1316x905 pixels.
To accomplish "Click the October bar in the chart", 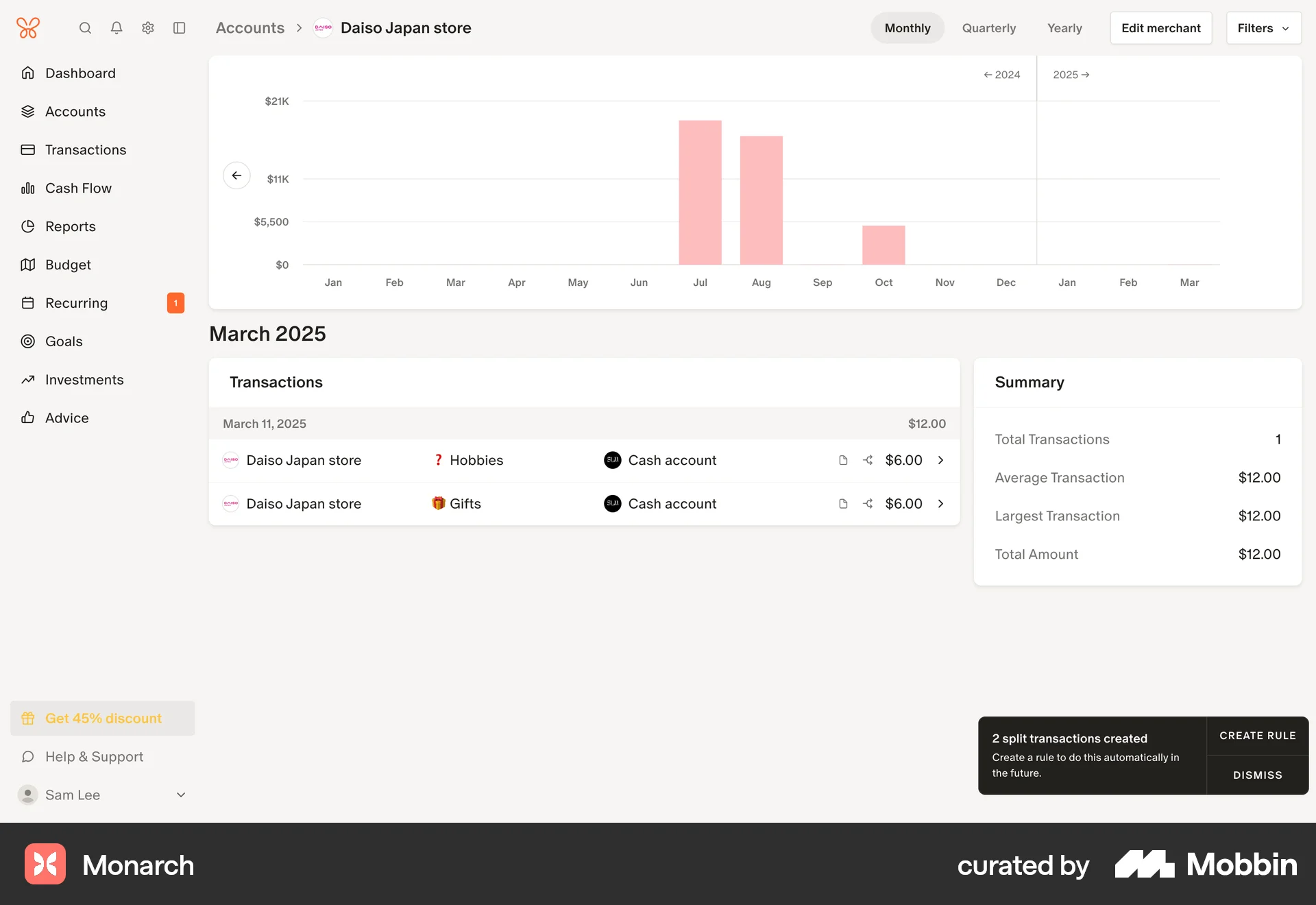I will pyautogui.click(x=884, y=243).
